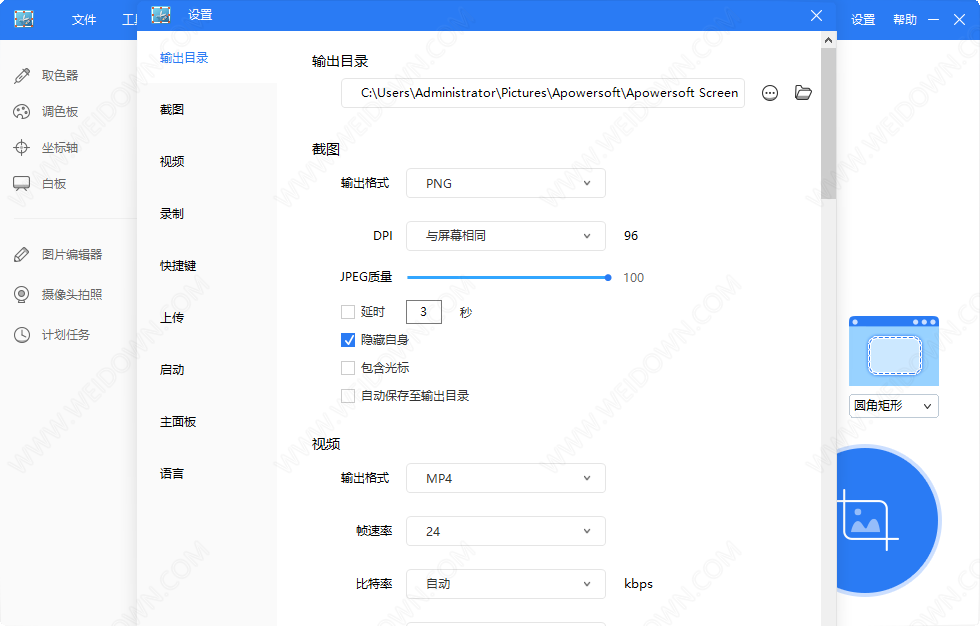The image size is (980, 626).
Task: Expand the 比特率 自动 dropdown
Action: point(506,584)
